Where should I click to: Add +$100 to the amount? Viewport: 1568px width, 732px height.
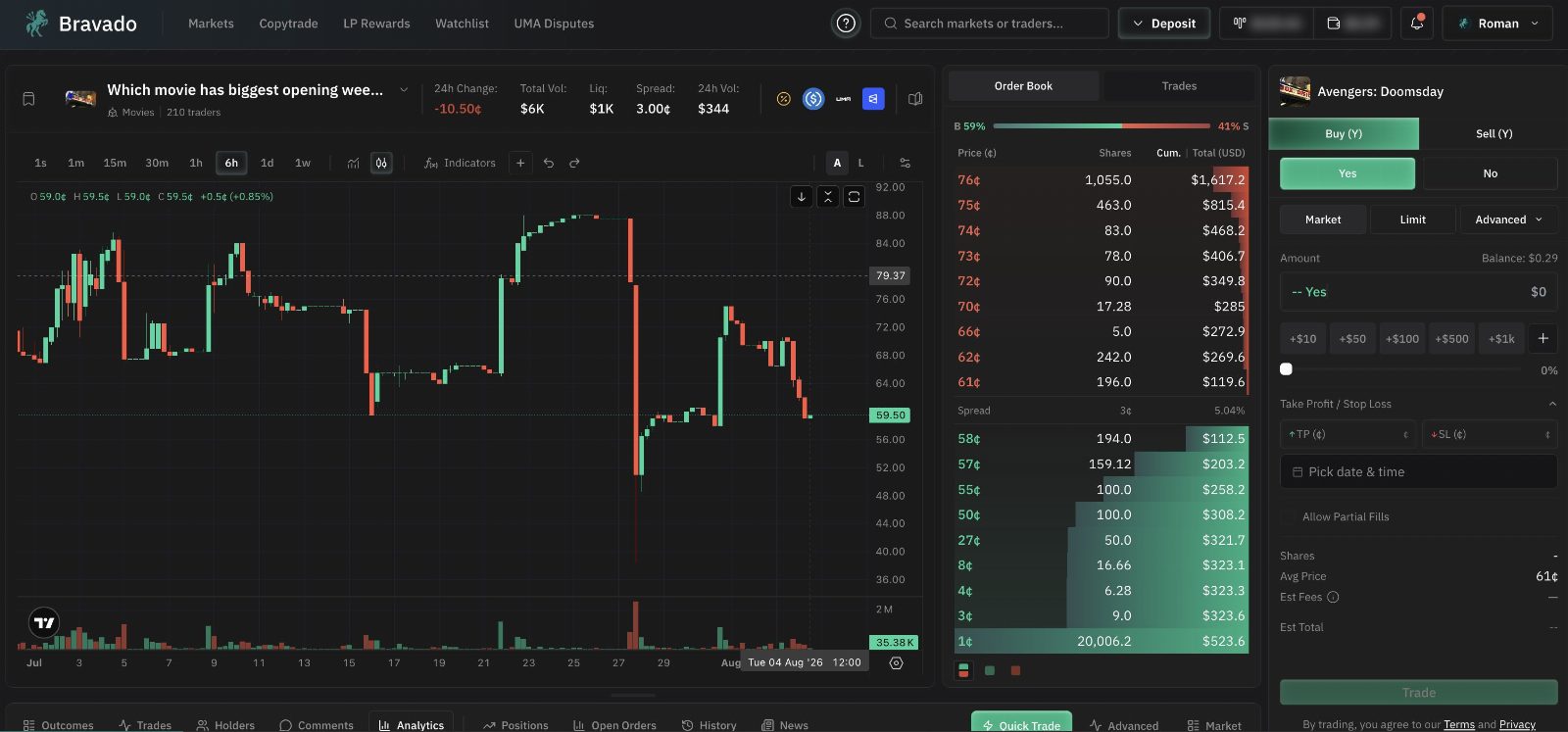pyautogui.click(x=1401, y=338)
